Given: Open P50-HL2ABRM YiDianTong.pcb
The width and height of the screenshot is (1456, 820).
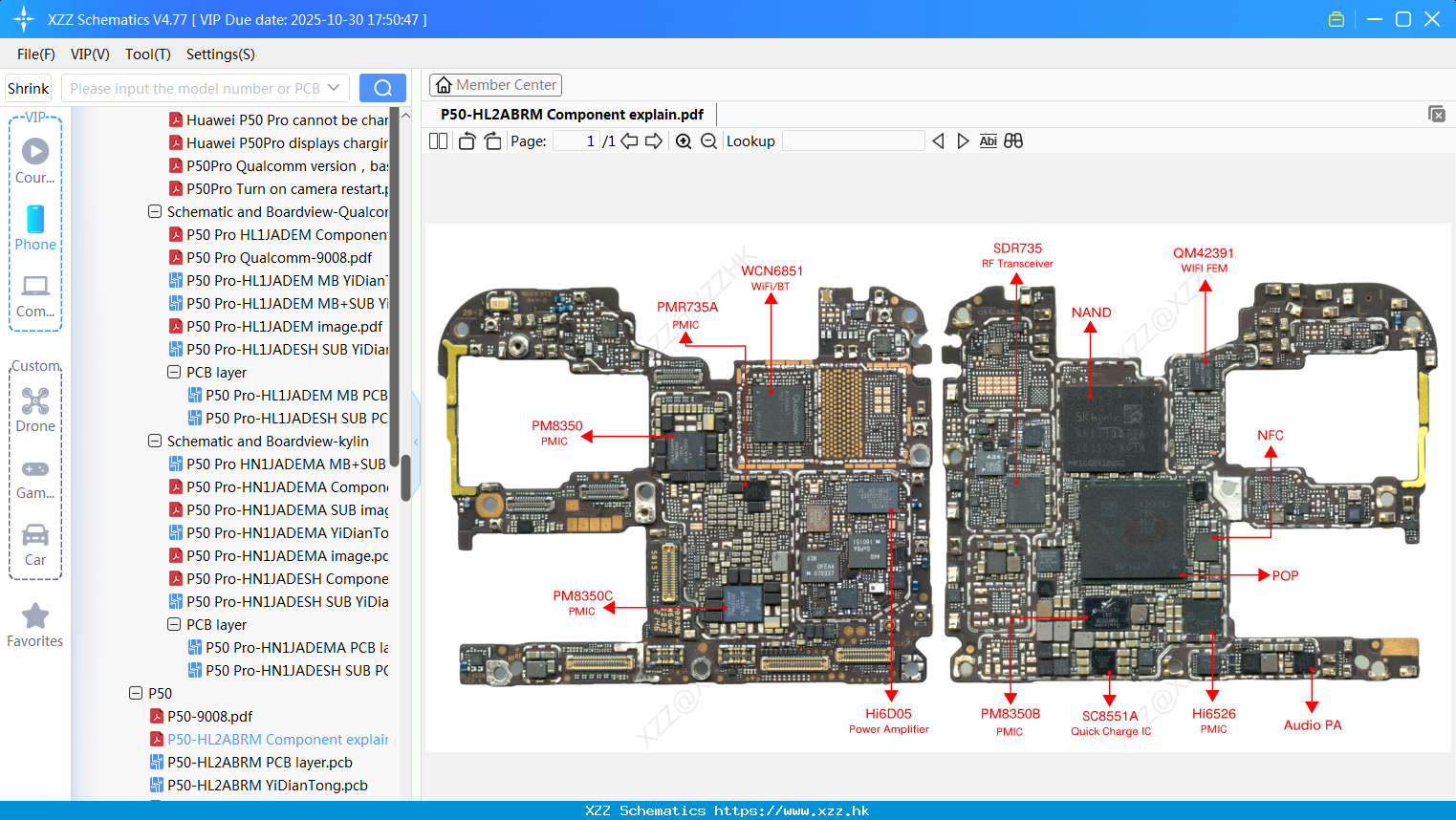Looking at the screenshot, I should click(x=258, y=786).
